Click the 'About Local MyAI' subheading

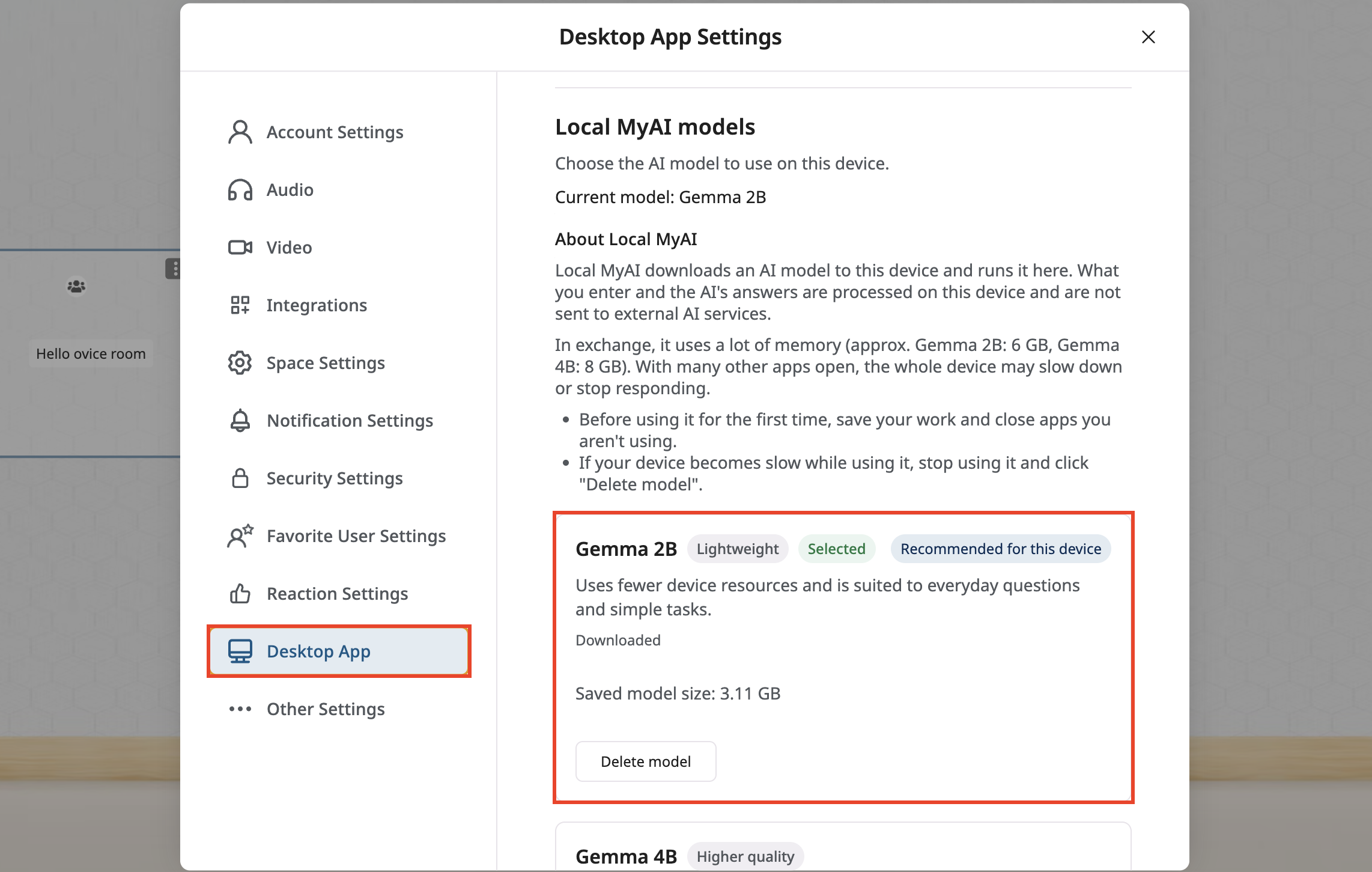click(626, 239)
